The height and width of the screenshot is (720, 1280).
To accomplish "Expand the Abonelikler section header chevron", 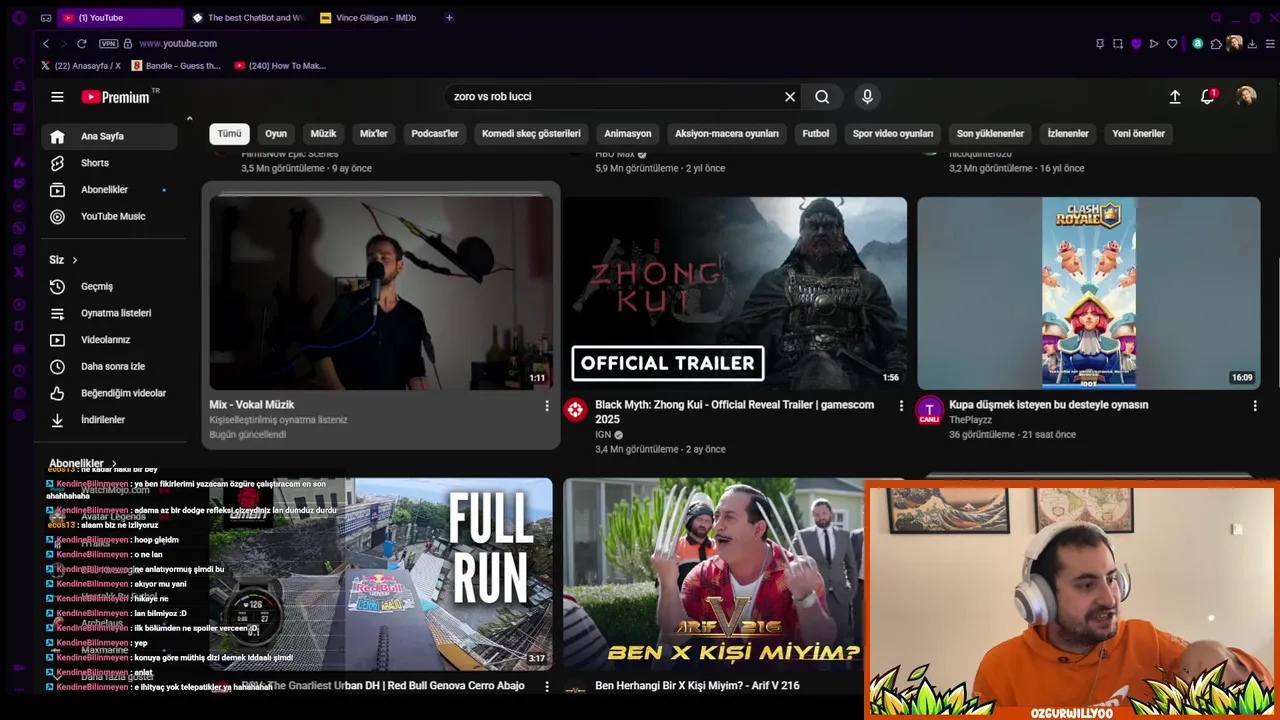I will point(114,464).
